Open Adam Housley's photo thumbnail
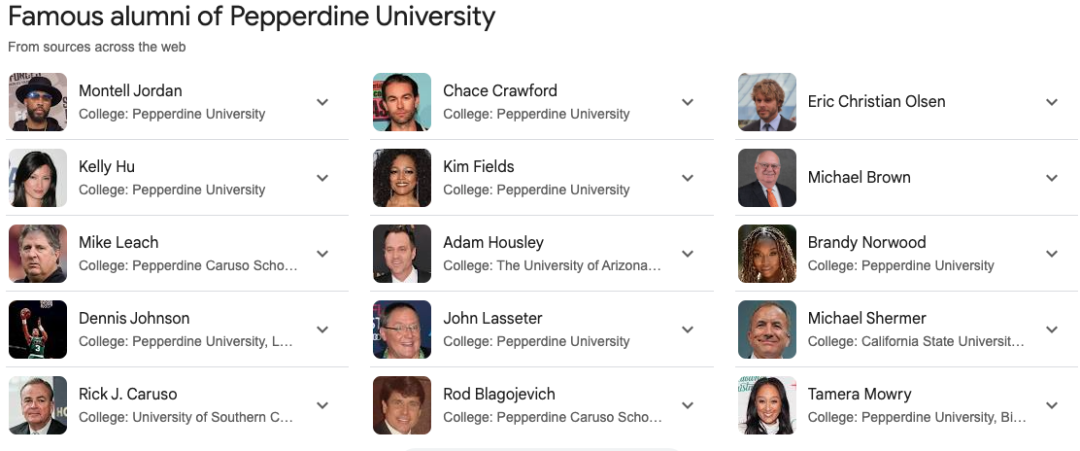The image size is (1080, 451). 402,253
